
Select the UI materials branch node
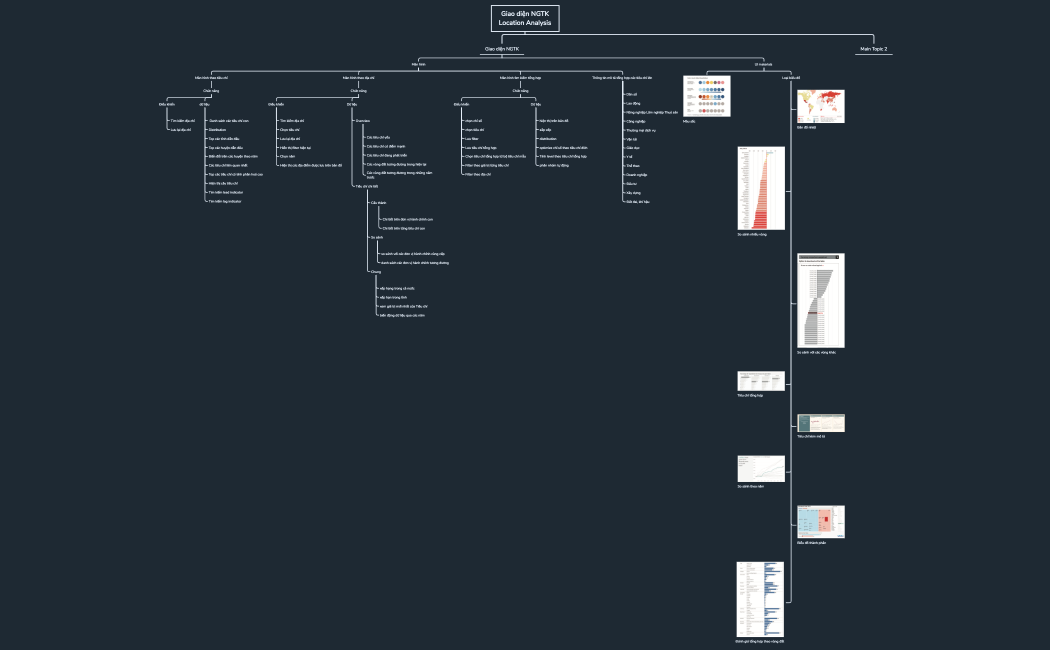762,63
